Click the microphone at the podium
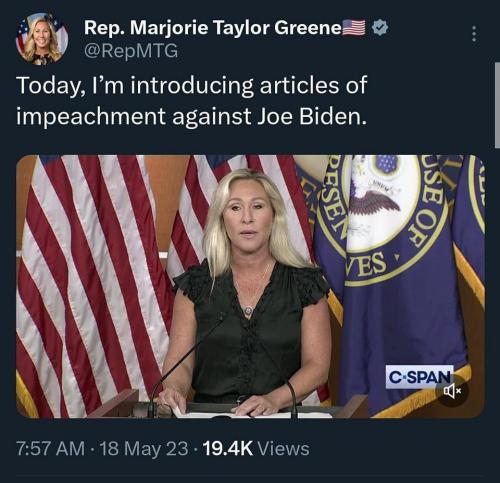Image resolution: width=500 pixels, height=483 pixels. click(x=187, y=365)
